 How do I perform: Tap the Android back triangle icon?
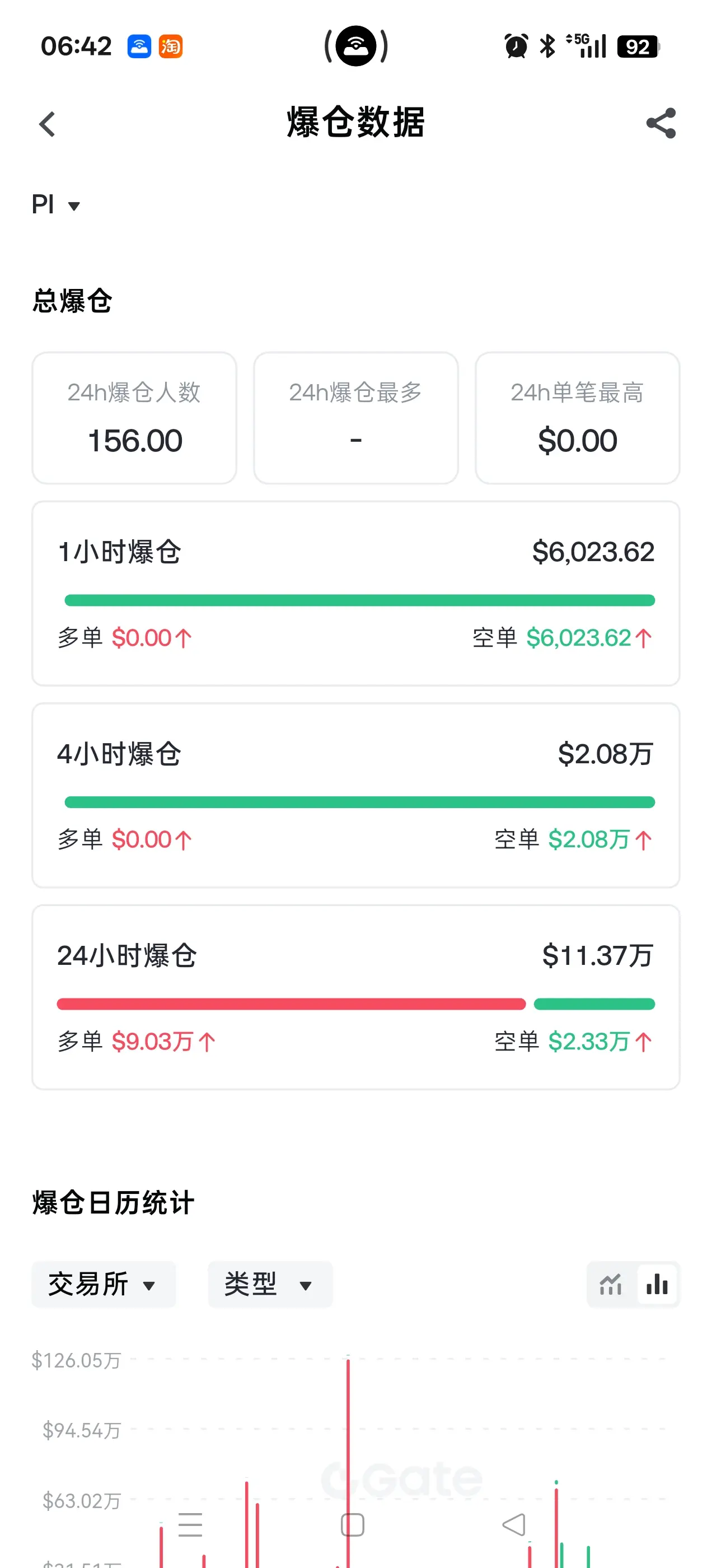[514, 1524]
